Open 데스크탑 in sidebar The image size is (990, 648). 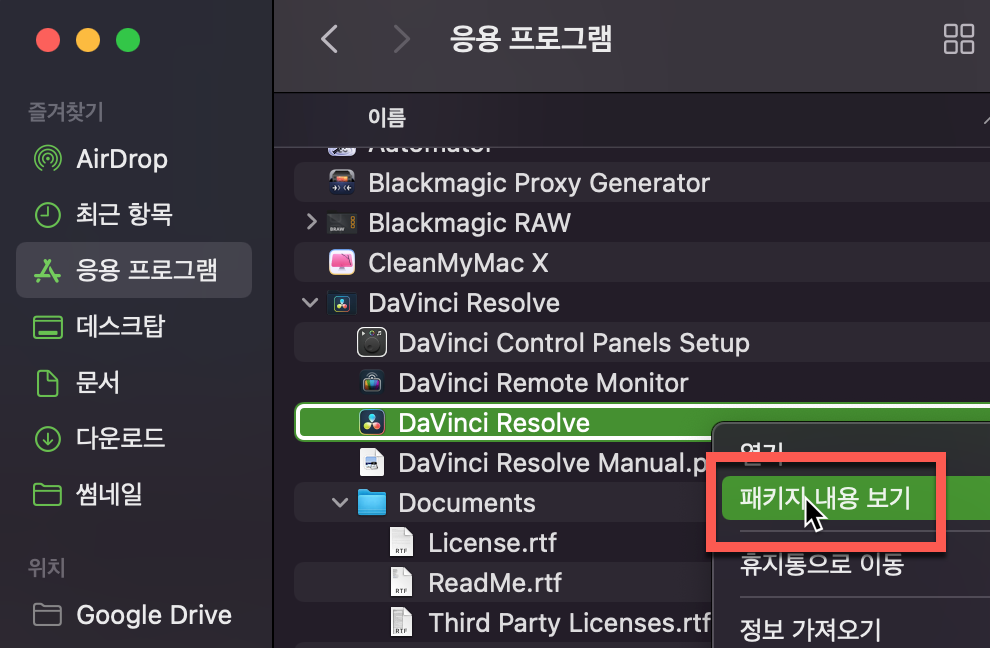121,327
